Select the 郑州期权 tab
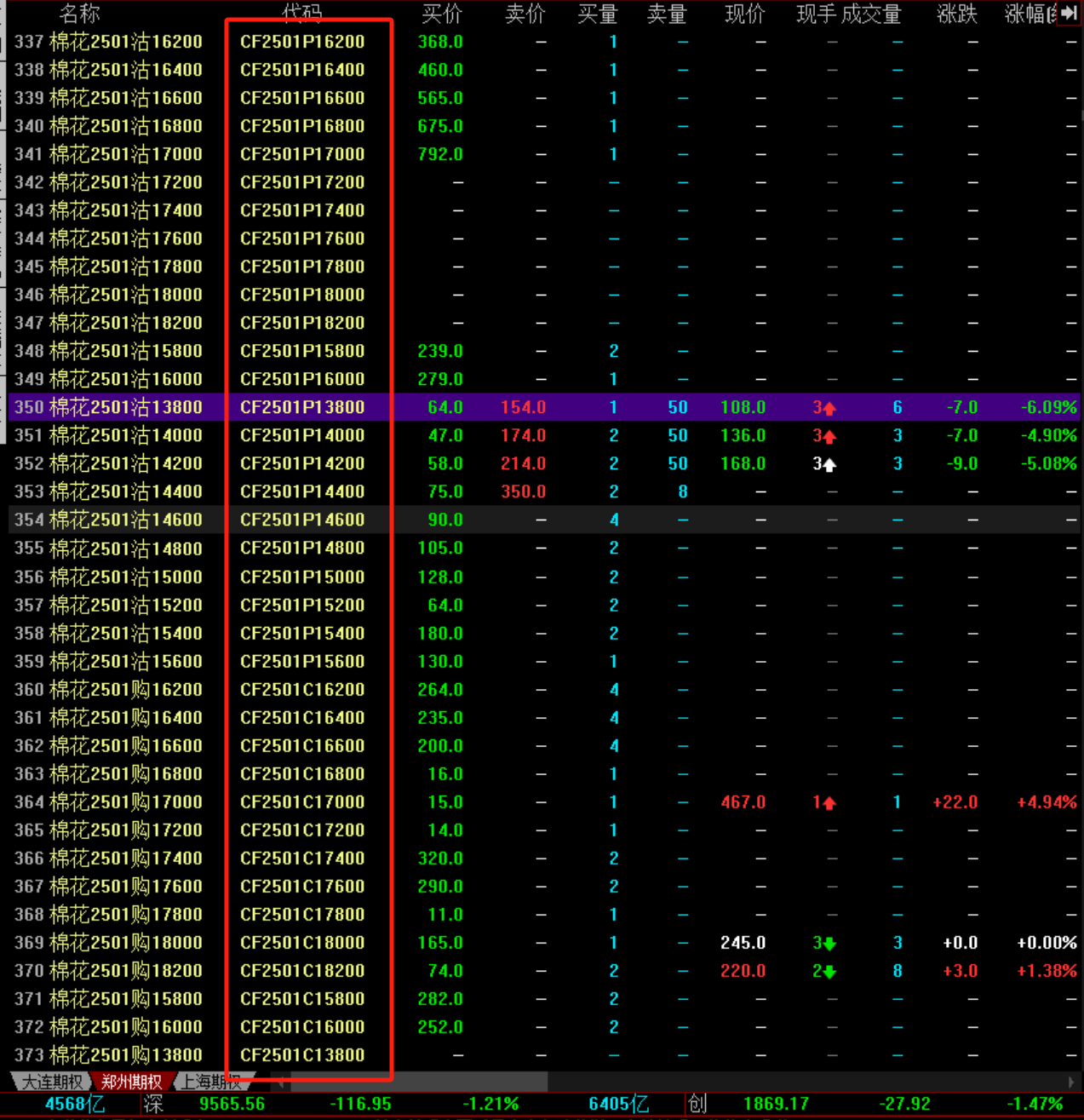Viewport: 1084px width, 1120px height. click(x=131, y=1083)
